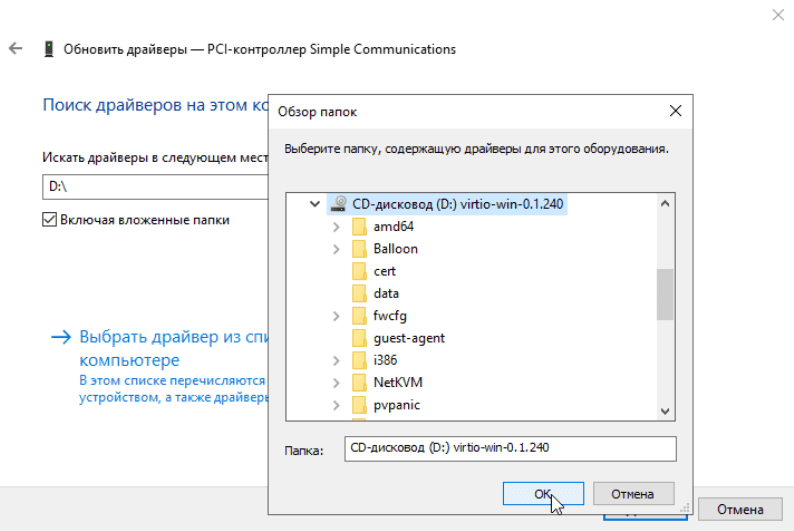Select the fwcfg folder name
The image size is (794, 531).
tap(390, 315)
